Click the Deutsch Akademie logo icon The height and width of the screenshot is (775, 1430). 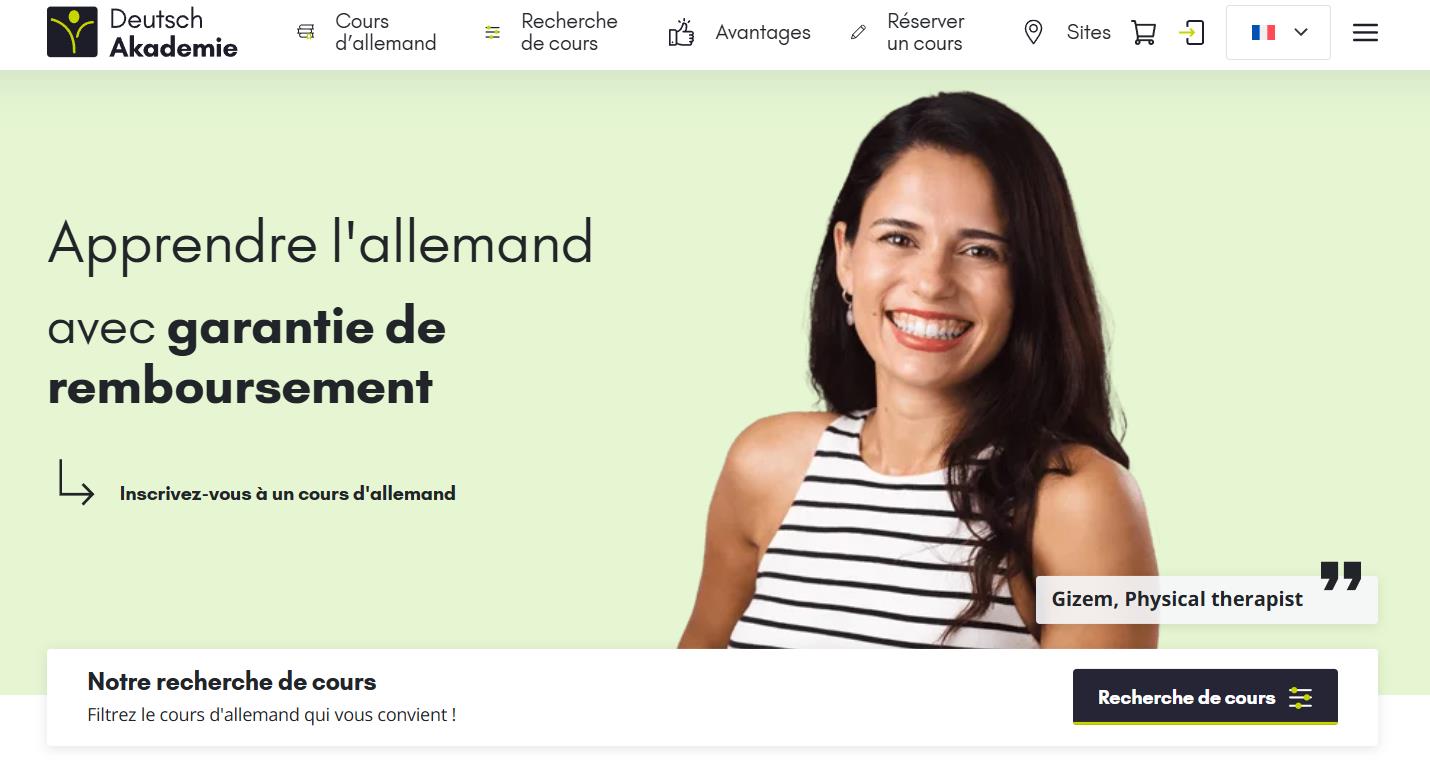72,32
